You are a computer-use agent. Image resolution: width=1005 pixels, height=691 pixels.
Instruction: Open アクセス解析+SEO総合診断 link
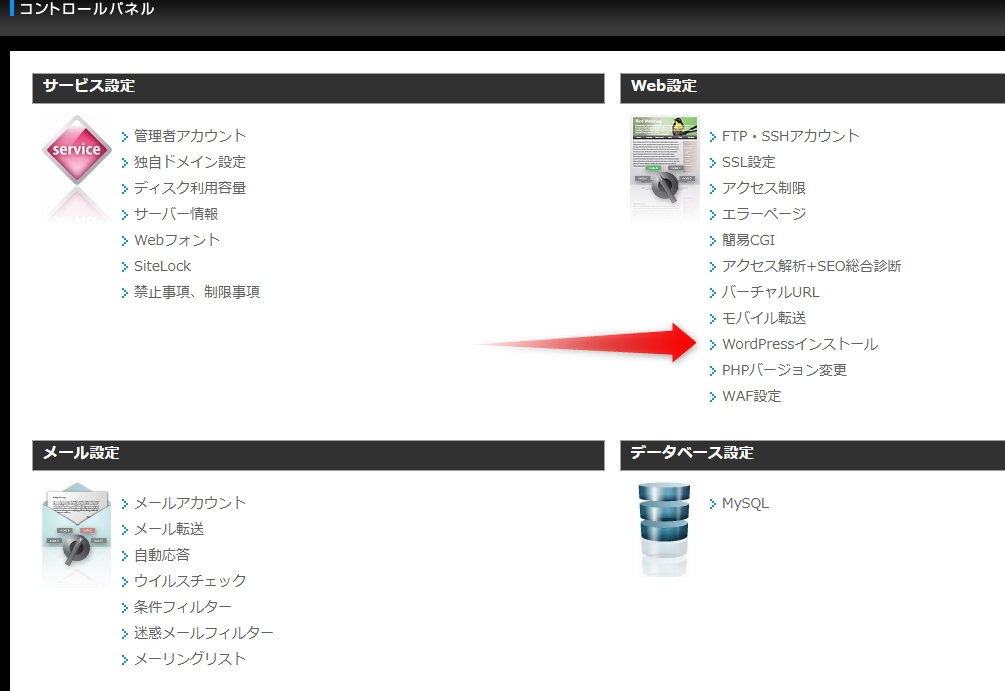coord(811,266)
